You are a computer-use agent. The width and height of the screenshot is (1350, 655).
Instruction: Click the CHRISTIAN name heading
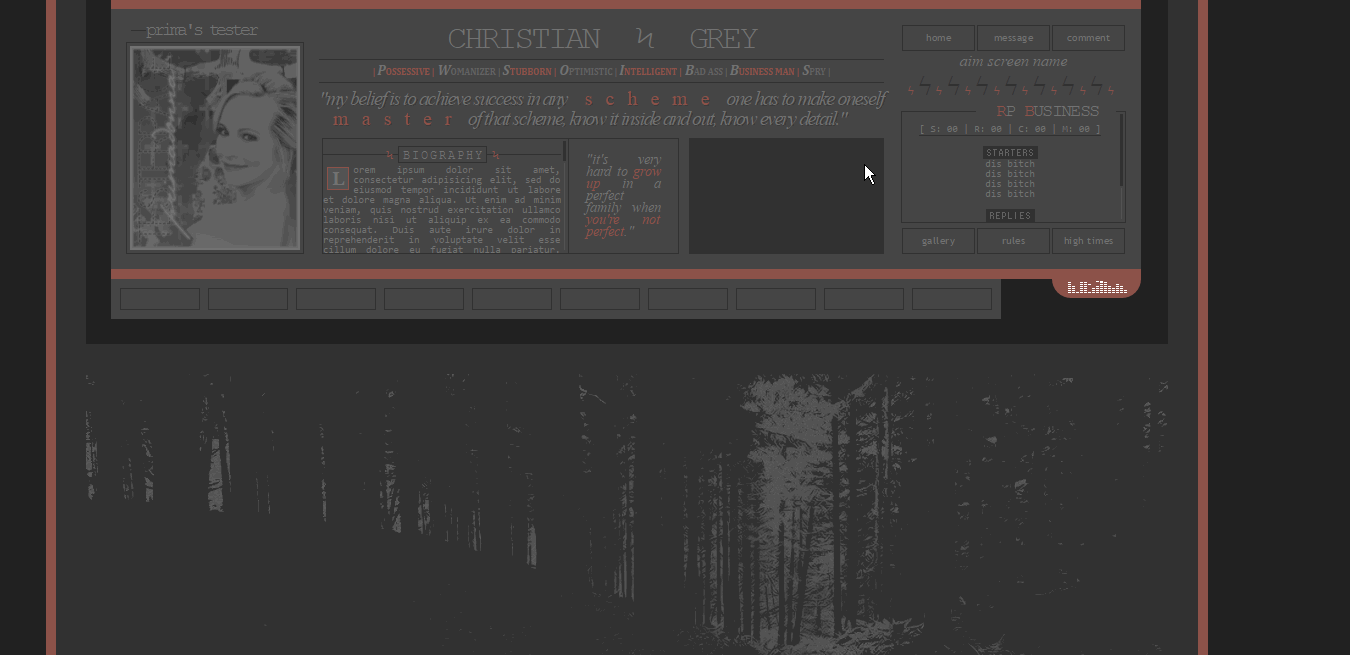pyautogui.click(x=524, y=39)
